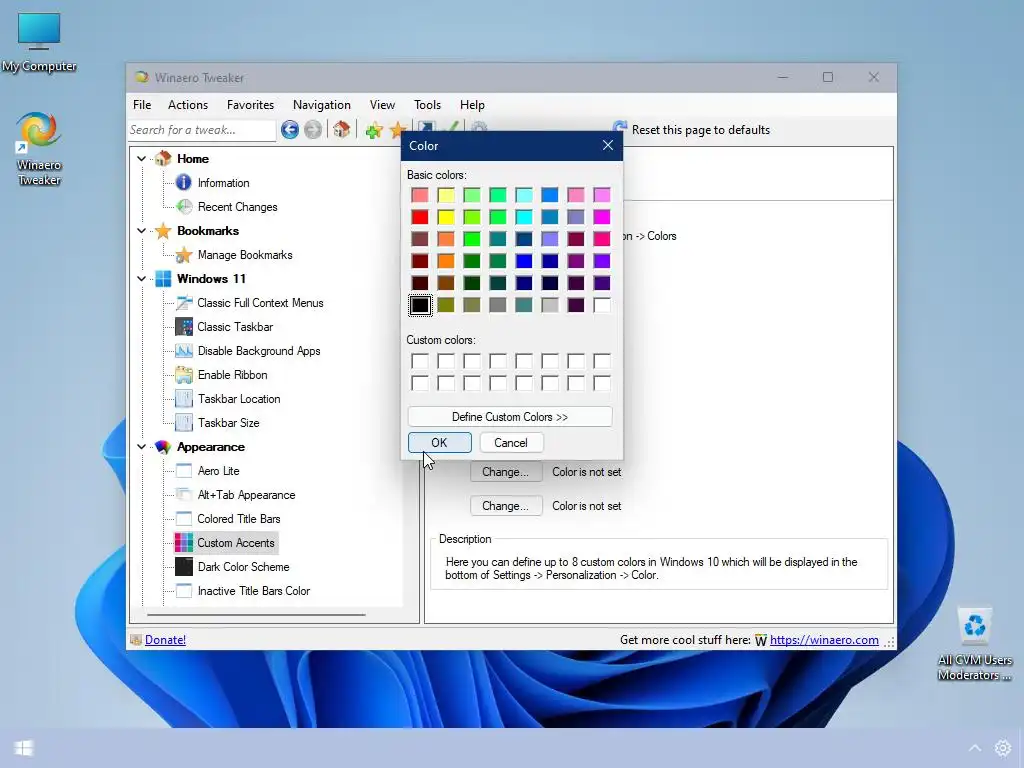
Task: Select the white basic color swatch
Action: pos(602,305)
